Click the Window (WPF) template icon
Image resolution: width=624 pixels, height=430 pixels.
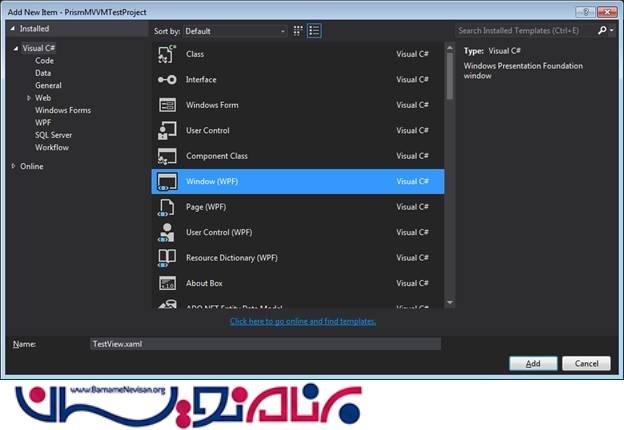click(x=167, y=181)
